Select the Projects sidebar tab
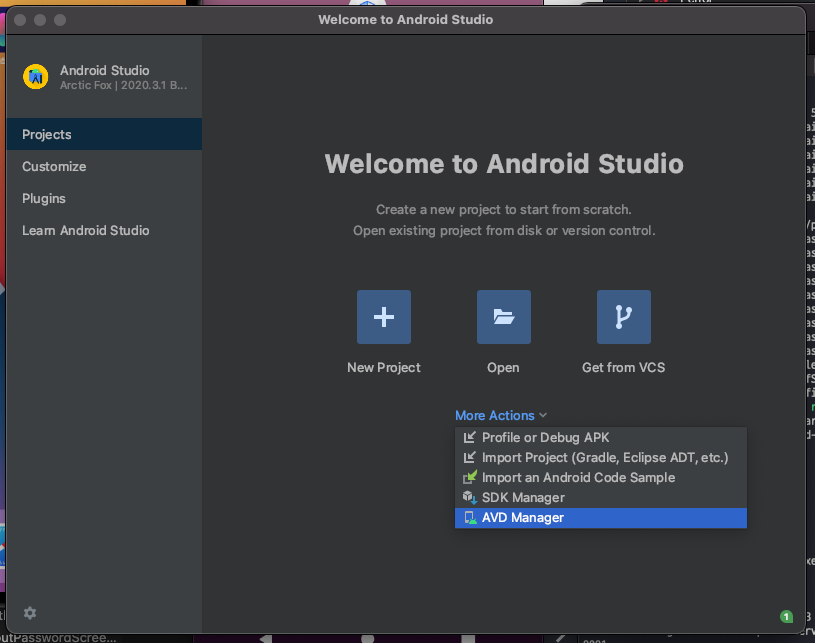815x643 pixels. [x=104, y=134]
